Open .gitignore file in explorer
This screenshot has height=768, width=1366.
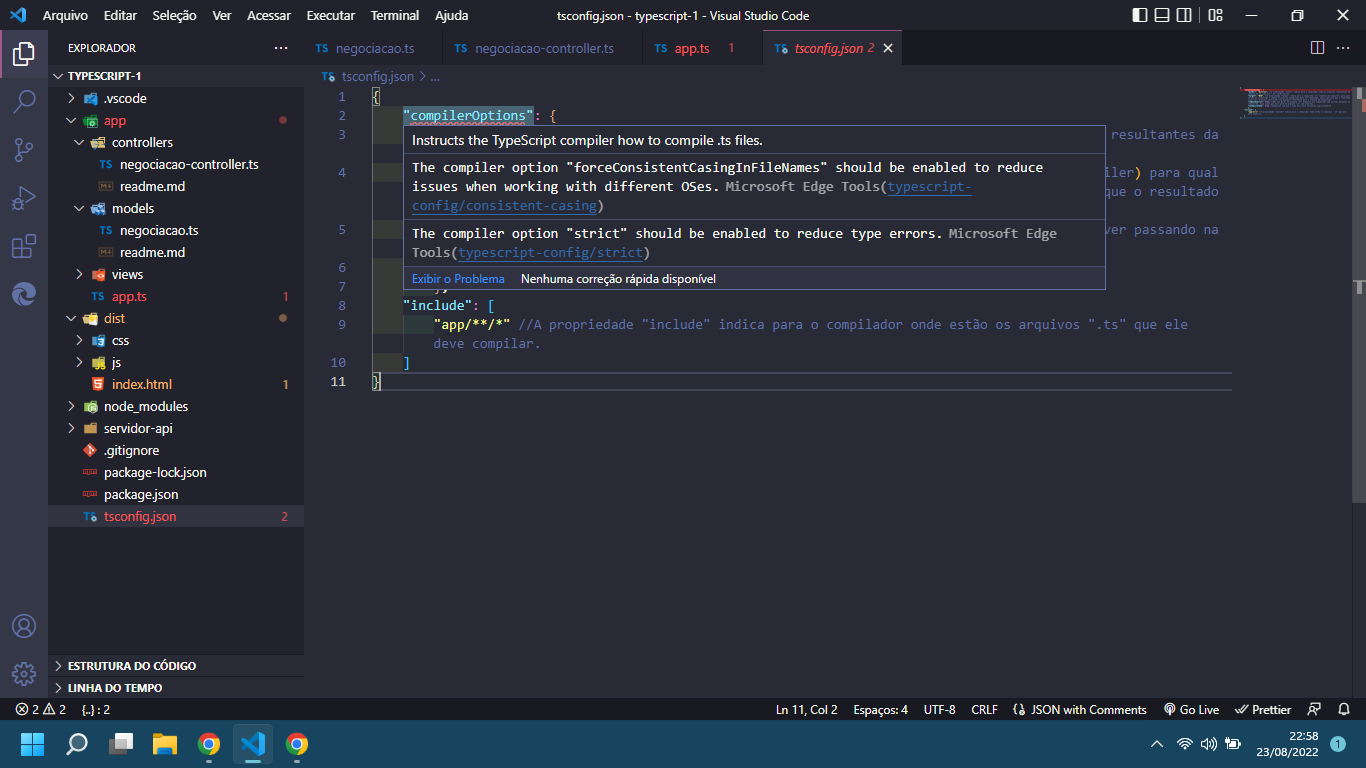(176, 450)
